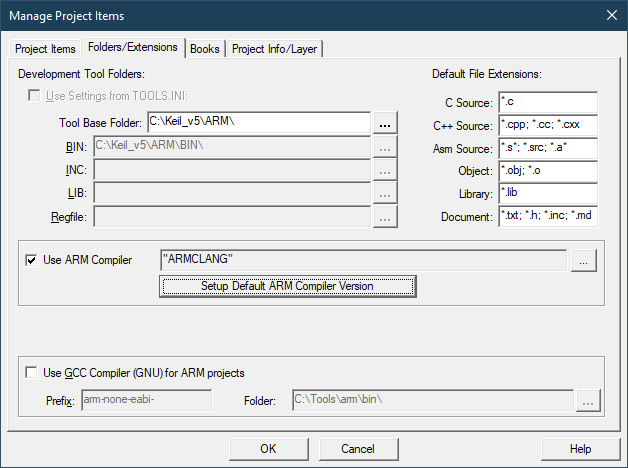Screen dimensions: 628x468
Task: Focus the Asm Source extensions field
Action: pyautogui.click(x=547, y=149)
